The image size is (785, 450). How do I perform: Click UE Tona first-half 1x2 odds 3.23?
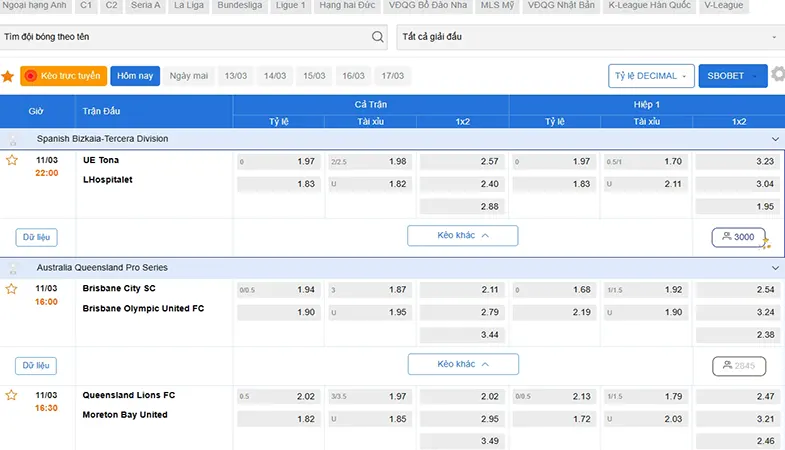[x=737, y=162]
